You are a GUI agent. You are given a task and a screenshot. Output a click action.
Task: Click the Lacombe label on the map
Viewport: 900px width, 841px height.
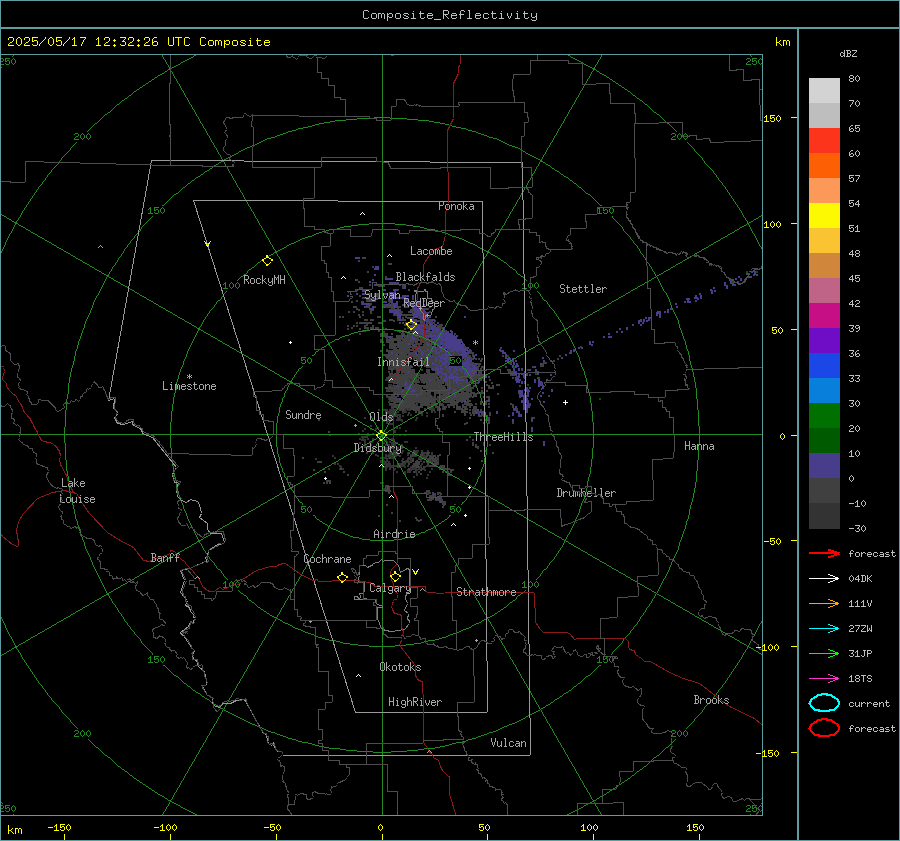pyautogui.click(x=431, y=251)
